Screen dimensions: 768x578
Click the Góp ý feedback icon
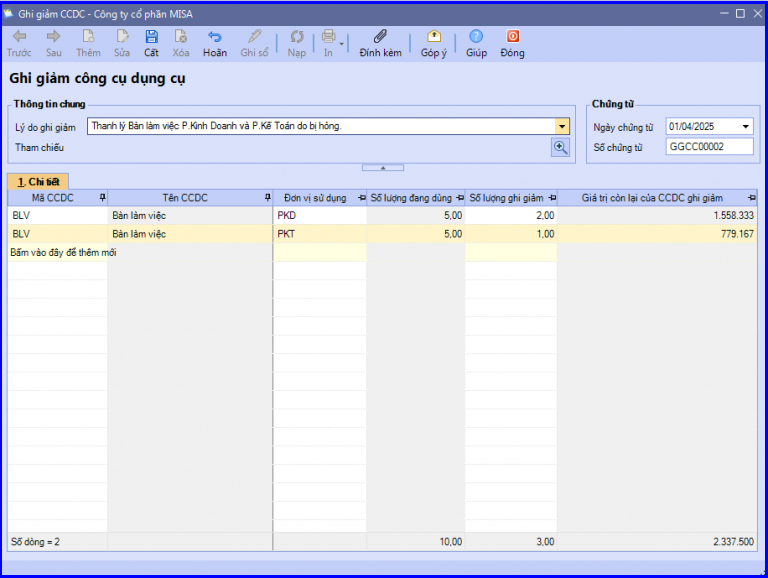point(433,36)
